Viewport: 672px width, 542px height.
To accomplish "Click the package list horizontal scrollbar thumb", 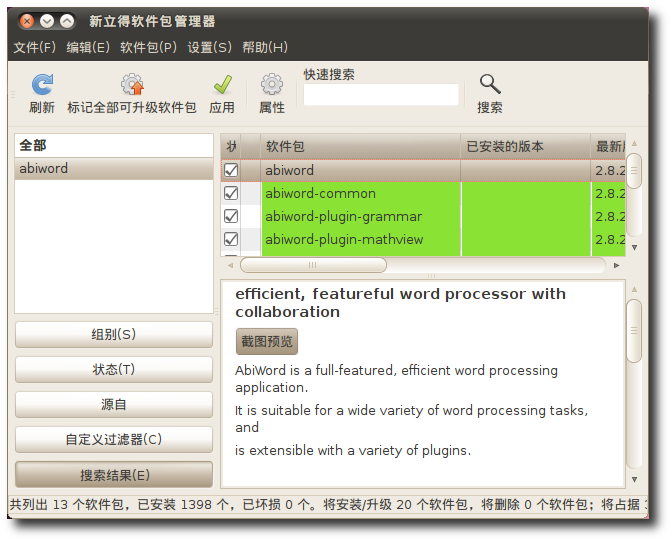I will point(313,265).
